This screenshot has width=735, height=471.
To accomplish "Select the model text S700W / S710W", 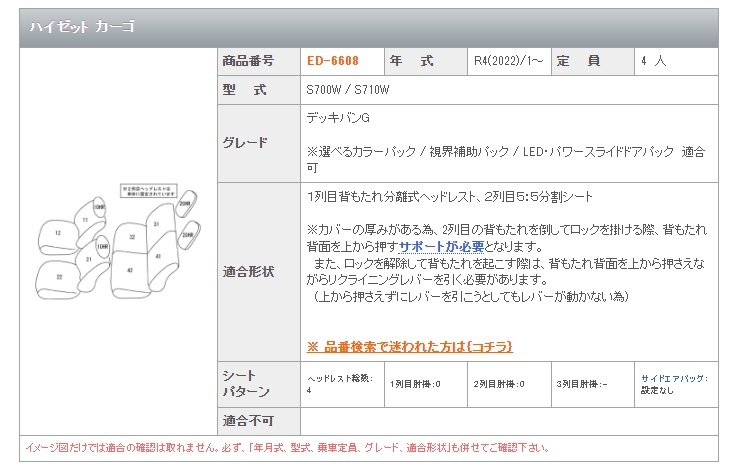I will 348,90.
